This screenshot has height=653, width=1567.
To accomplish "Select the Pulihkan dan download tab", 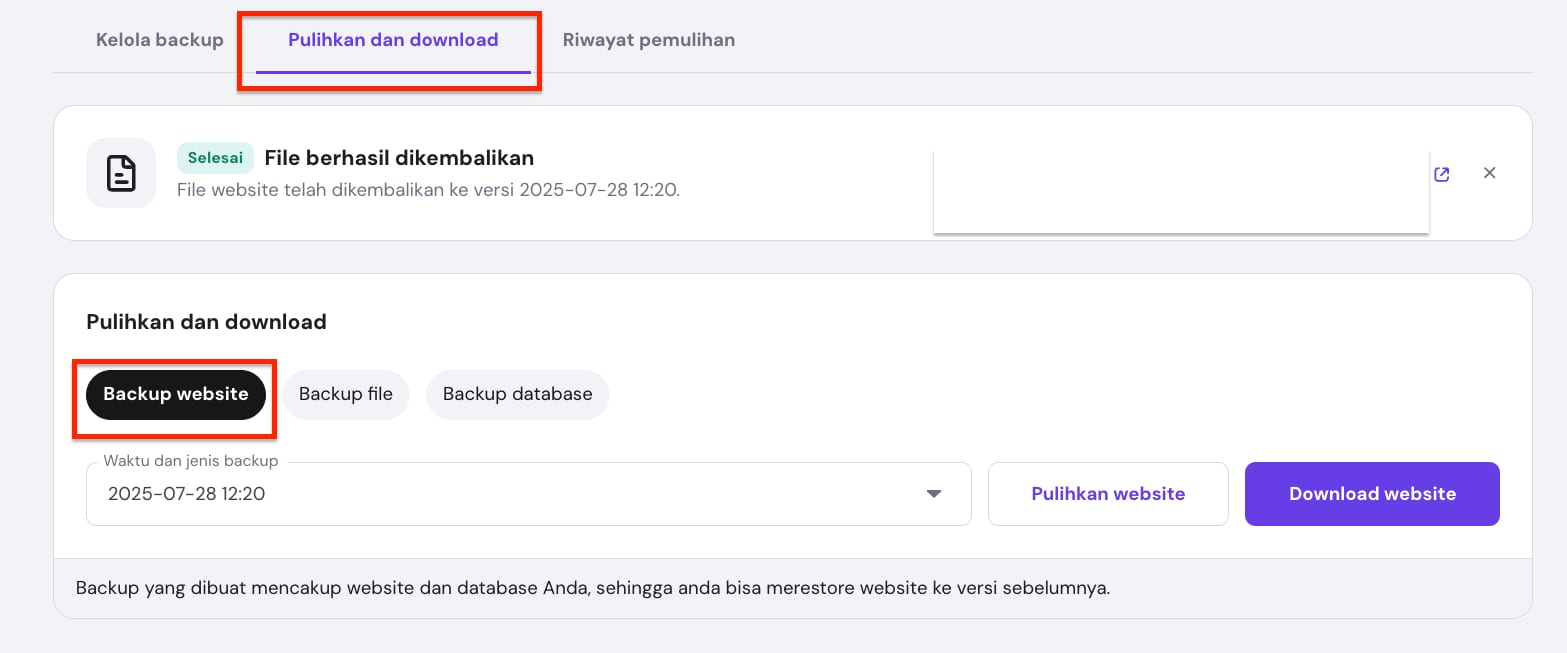I will click(x=393, y=40).
